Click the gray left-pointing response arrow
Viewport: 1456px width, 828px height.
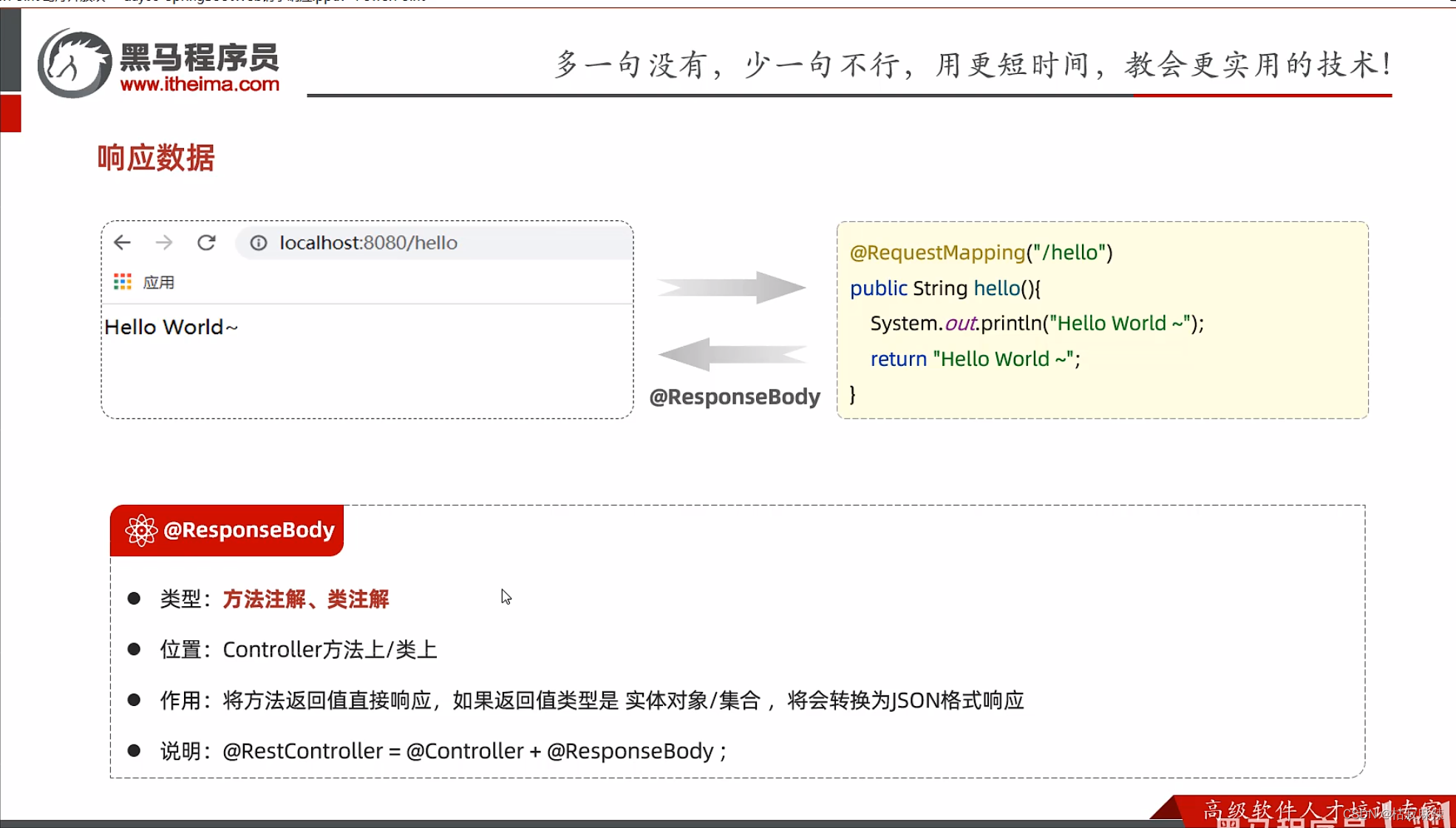731,354
